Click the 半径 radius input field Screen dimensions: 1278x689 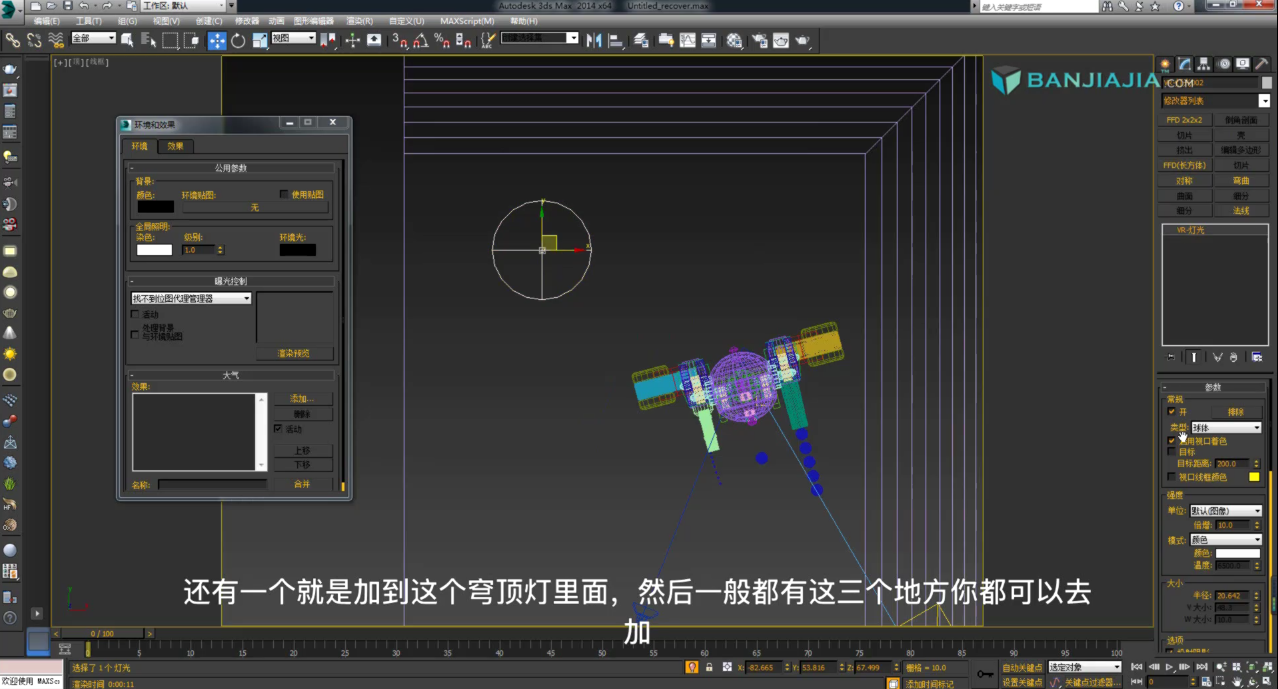click(x=1230, y=595)
